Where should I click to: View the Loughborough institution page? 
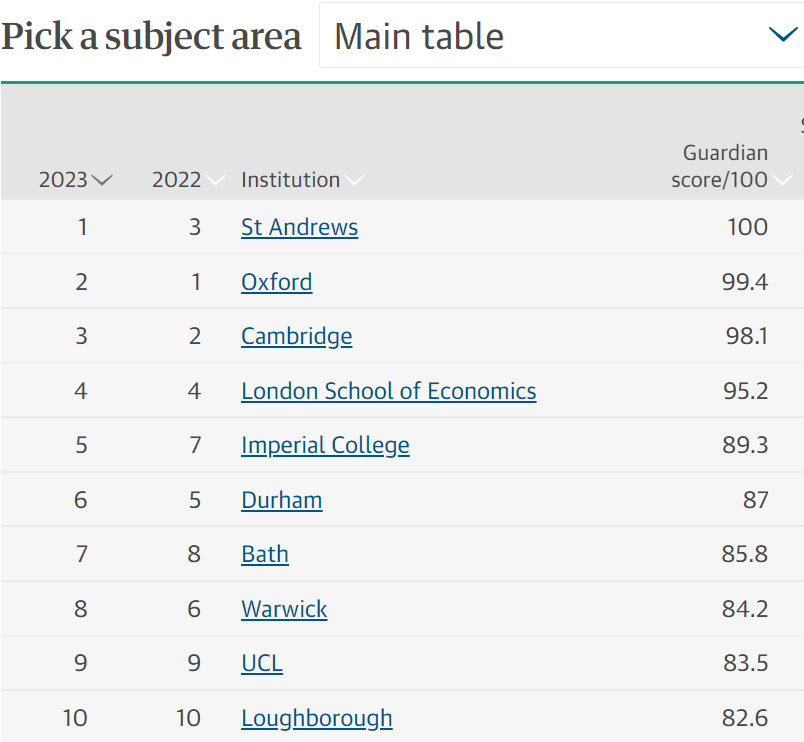coord(316,718)
